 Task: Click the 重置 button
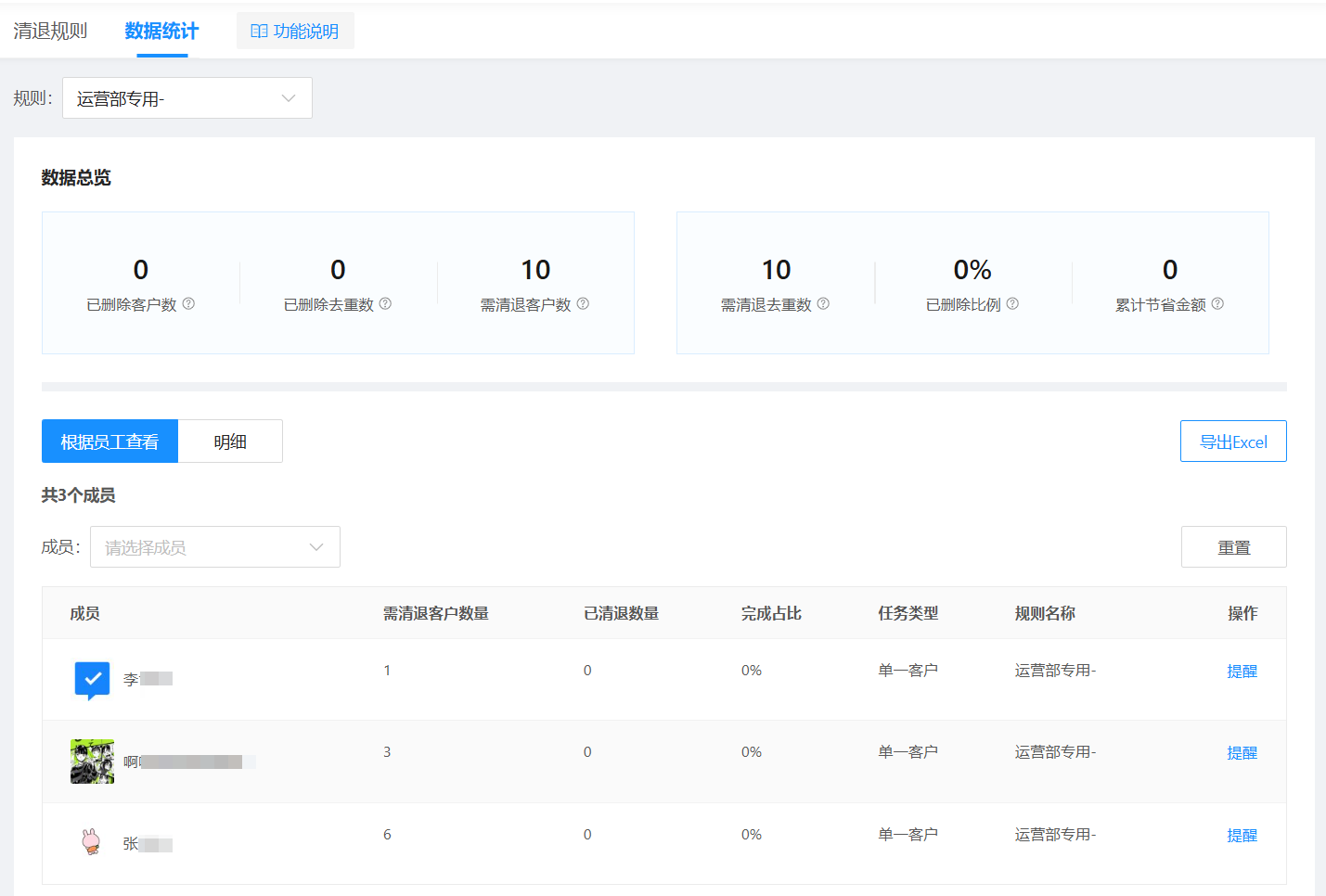1233,547
